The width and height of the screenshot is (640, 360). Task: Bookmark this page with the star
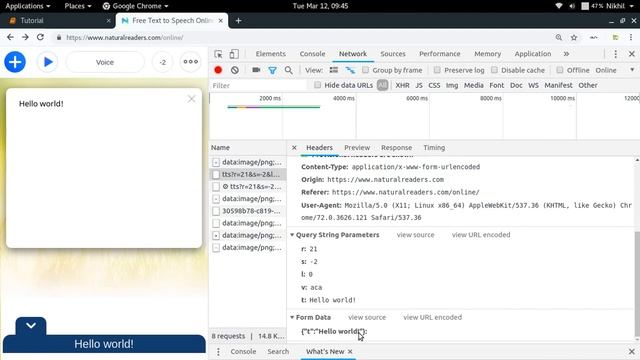[x=574, y=38]
